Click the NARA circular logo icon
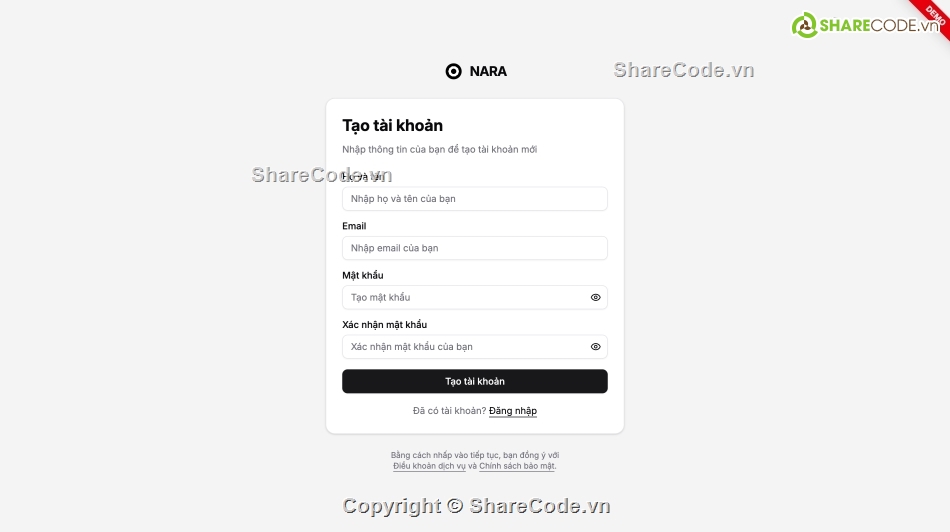Image resolution: width=950 pixels, height=532 pixels. click(453, 71)
